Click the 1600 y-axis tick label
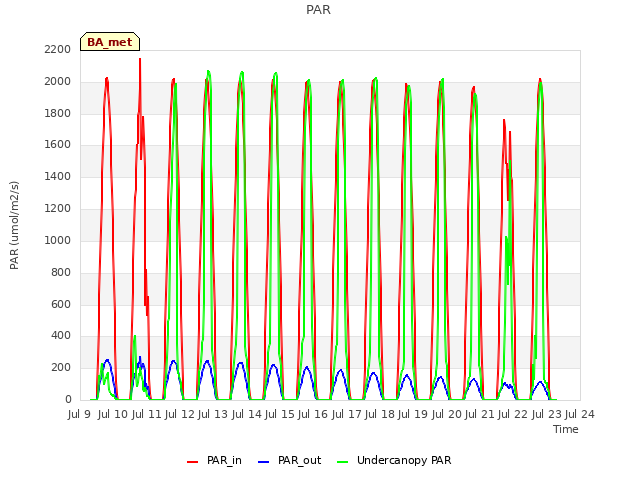Viewport: 640px width, 480px height. pos(58,144)
